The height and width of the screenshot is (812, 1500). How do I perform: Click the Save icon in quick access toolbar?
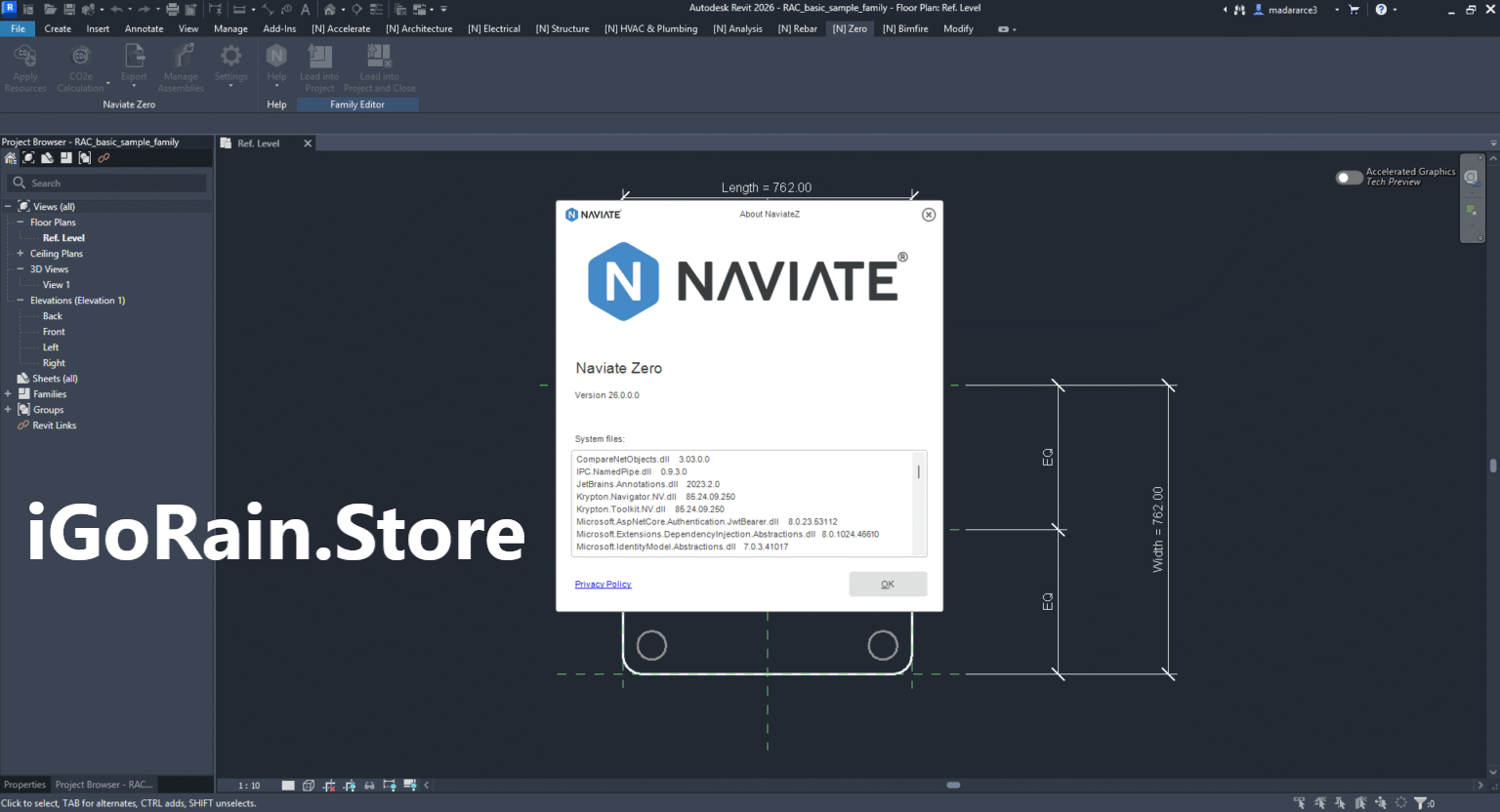coord(69,10)
